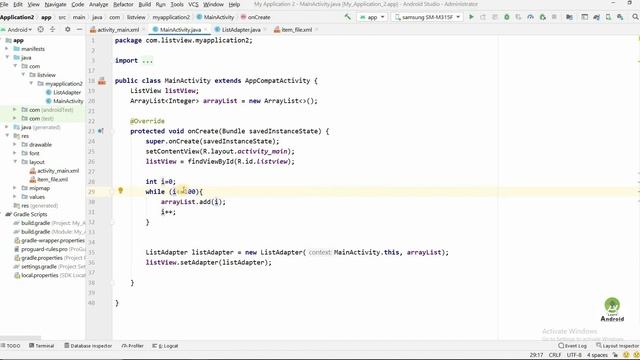Click the green Debug app bug icon
This screenshot has height=360, width=640.
(507, 17)
